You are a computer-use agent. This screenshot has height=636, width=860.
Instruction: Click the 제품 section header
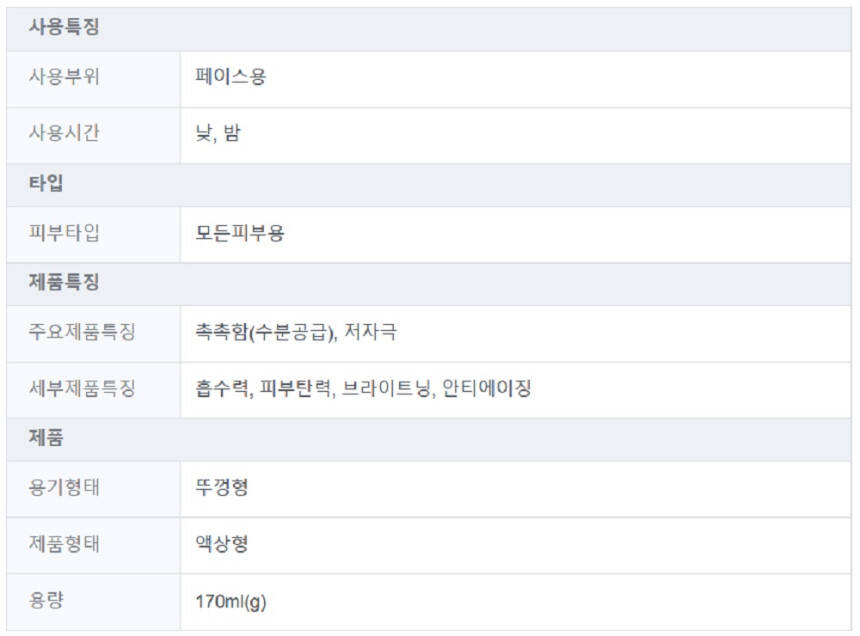[47, 438]
